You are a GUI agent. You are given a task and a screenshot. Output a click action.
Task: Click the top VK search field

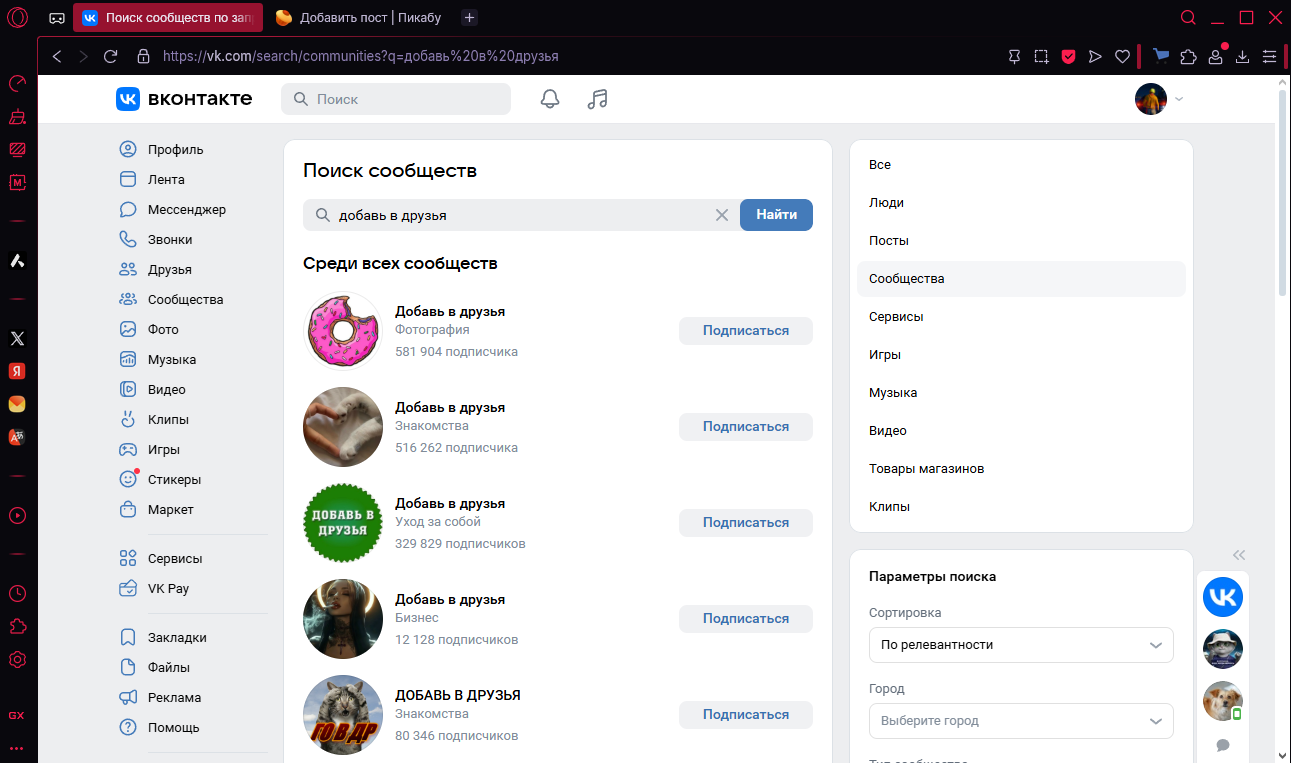[x=396, y=99]
